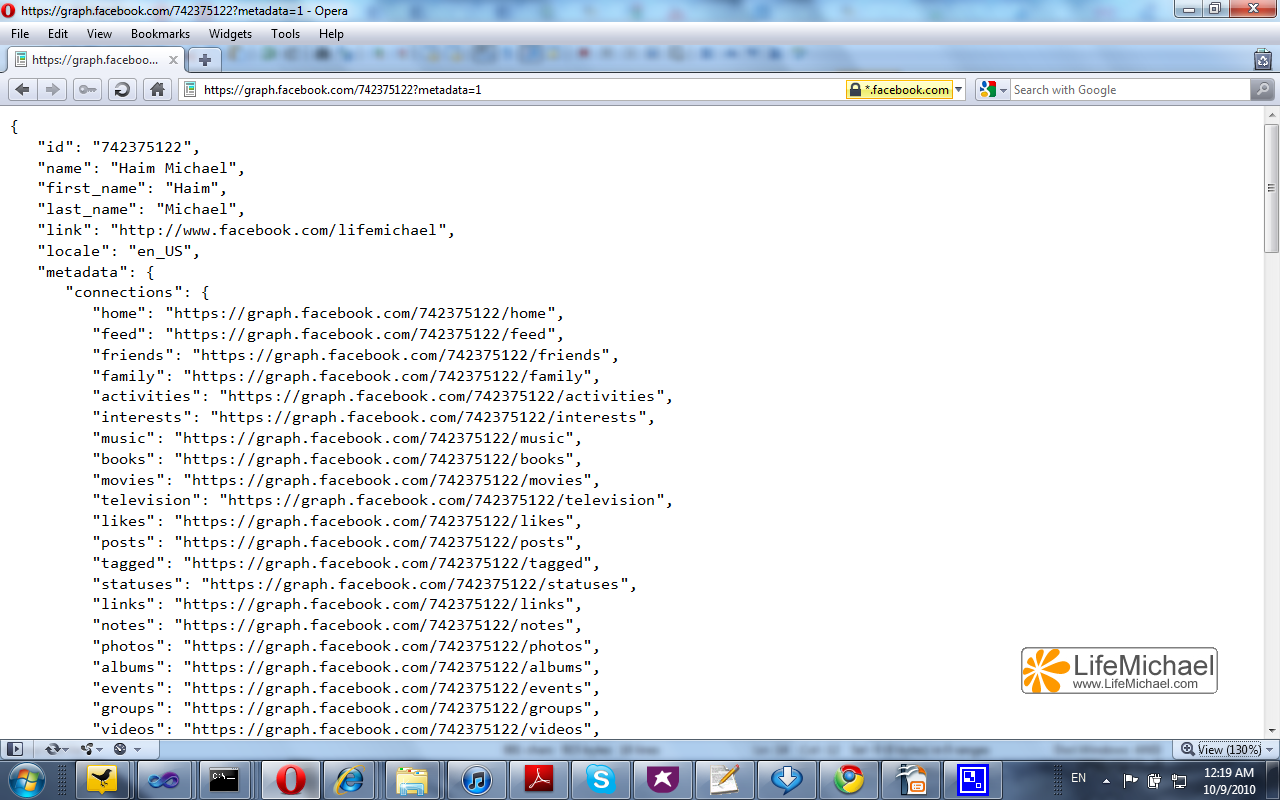Click the "name": "Haim Michael" line
The width and height of the screenshot is (1280, 800).
[x=141, y=168]
